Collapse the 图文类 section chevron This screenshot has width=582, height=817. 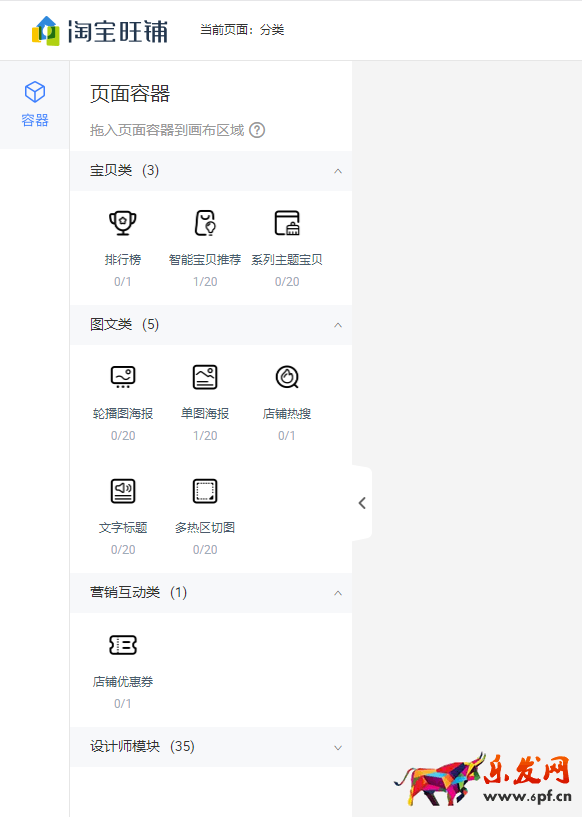point(338,325)
